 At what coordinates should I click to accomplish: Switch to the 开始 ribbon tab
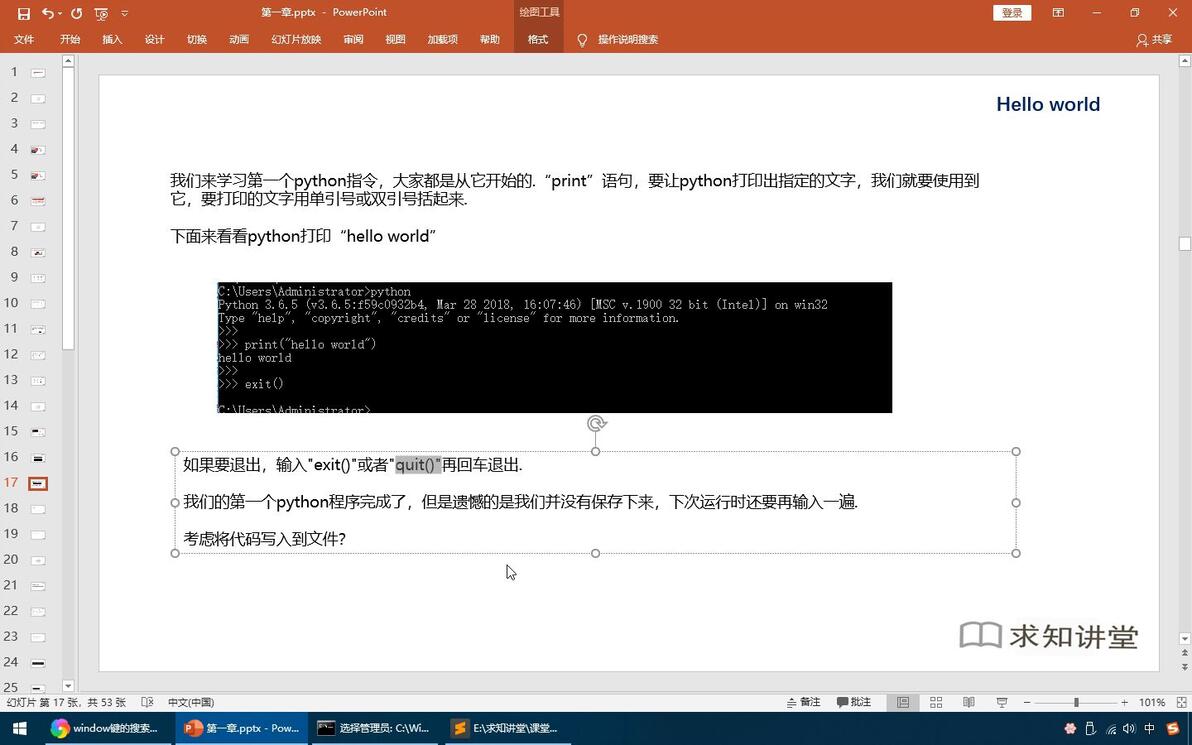(x=70, y=40)
